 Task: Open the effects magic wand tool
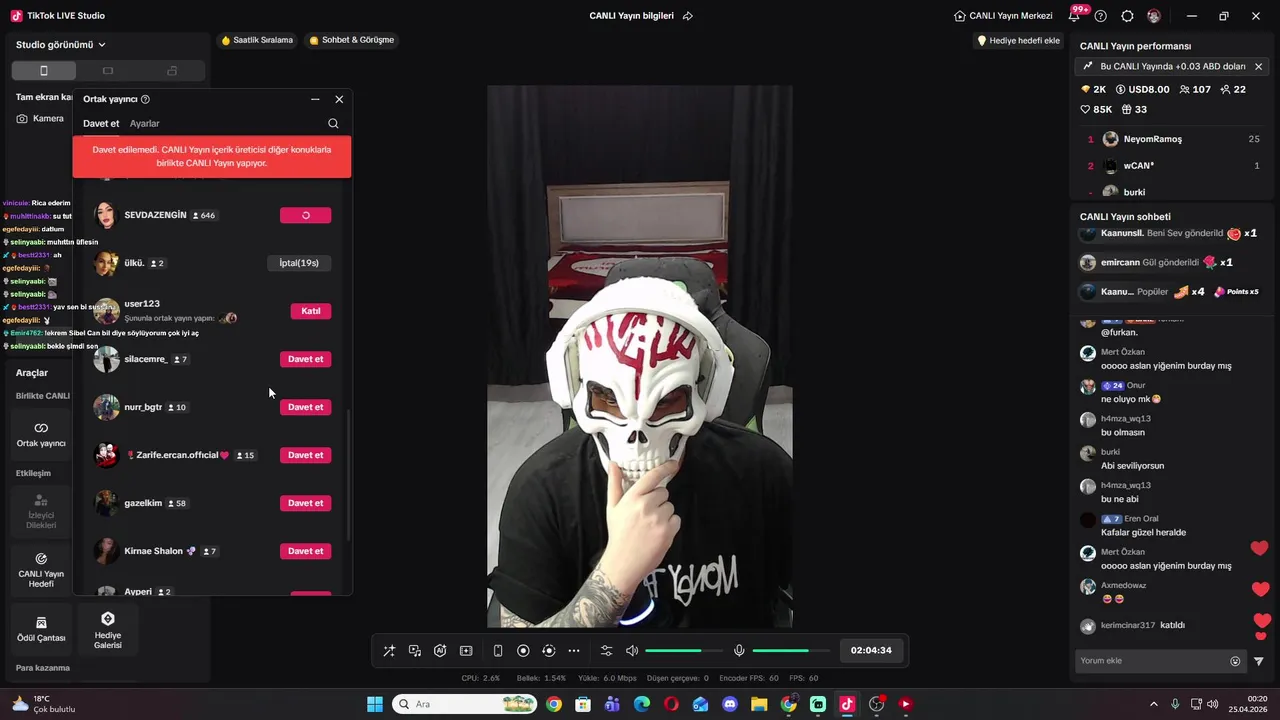tap(389, 651)
